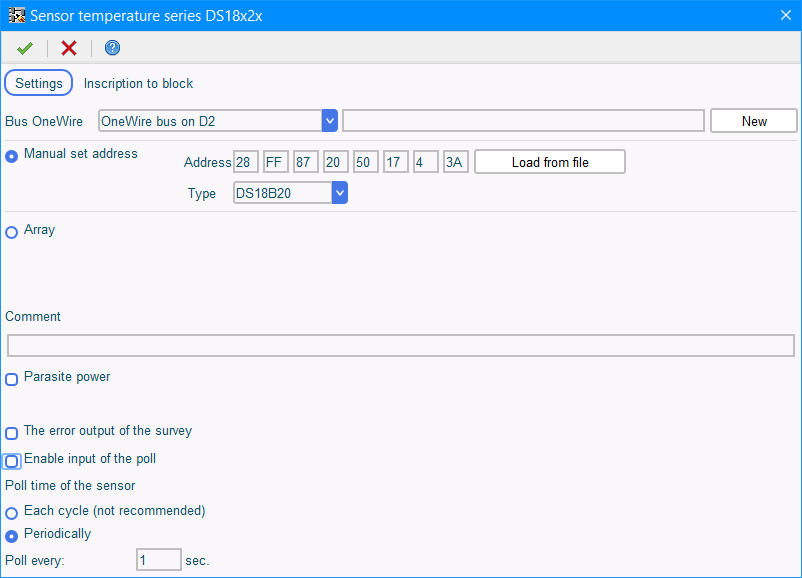
Task: Select the Array radio button
Action: (x=12, y=232)
